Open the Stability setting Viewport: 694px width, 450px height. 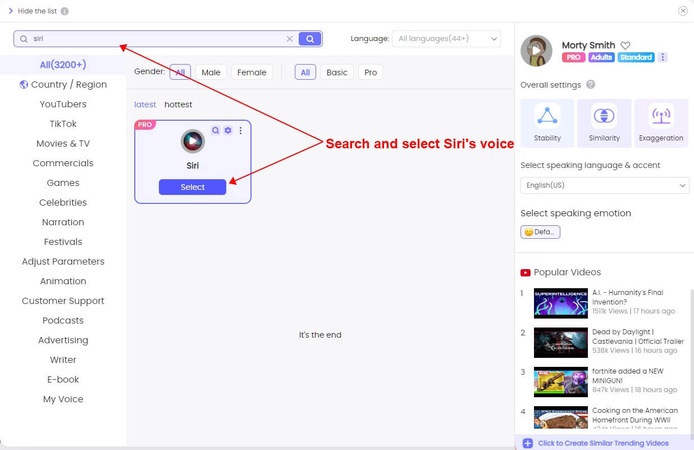pyautogui.click(x=547, y=123)
